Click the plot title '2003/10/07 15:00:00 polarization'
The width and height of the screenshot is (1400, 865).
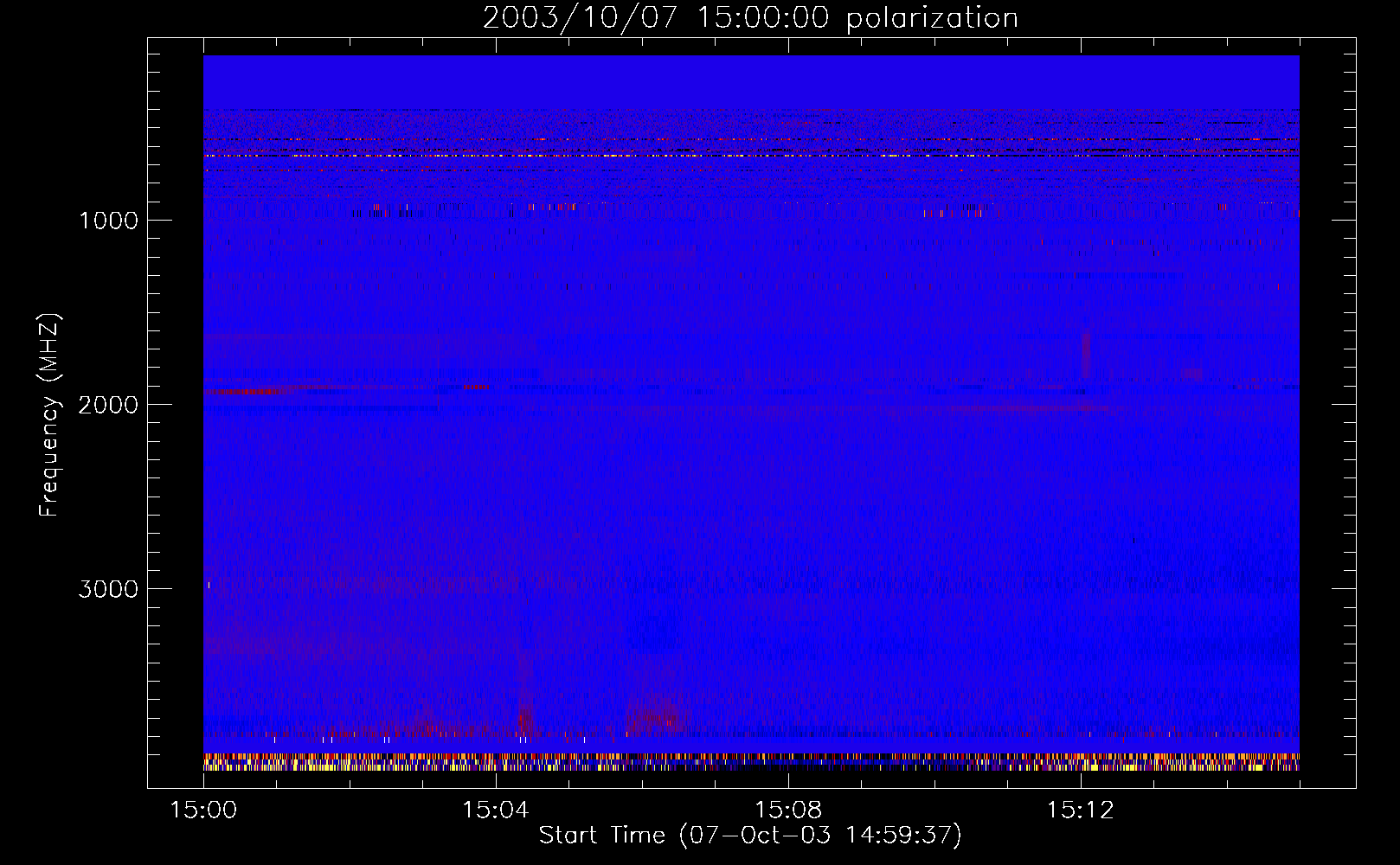pyautogui.click(x=750, y=17)
